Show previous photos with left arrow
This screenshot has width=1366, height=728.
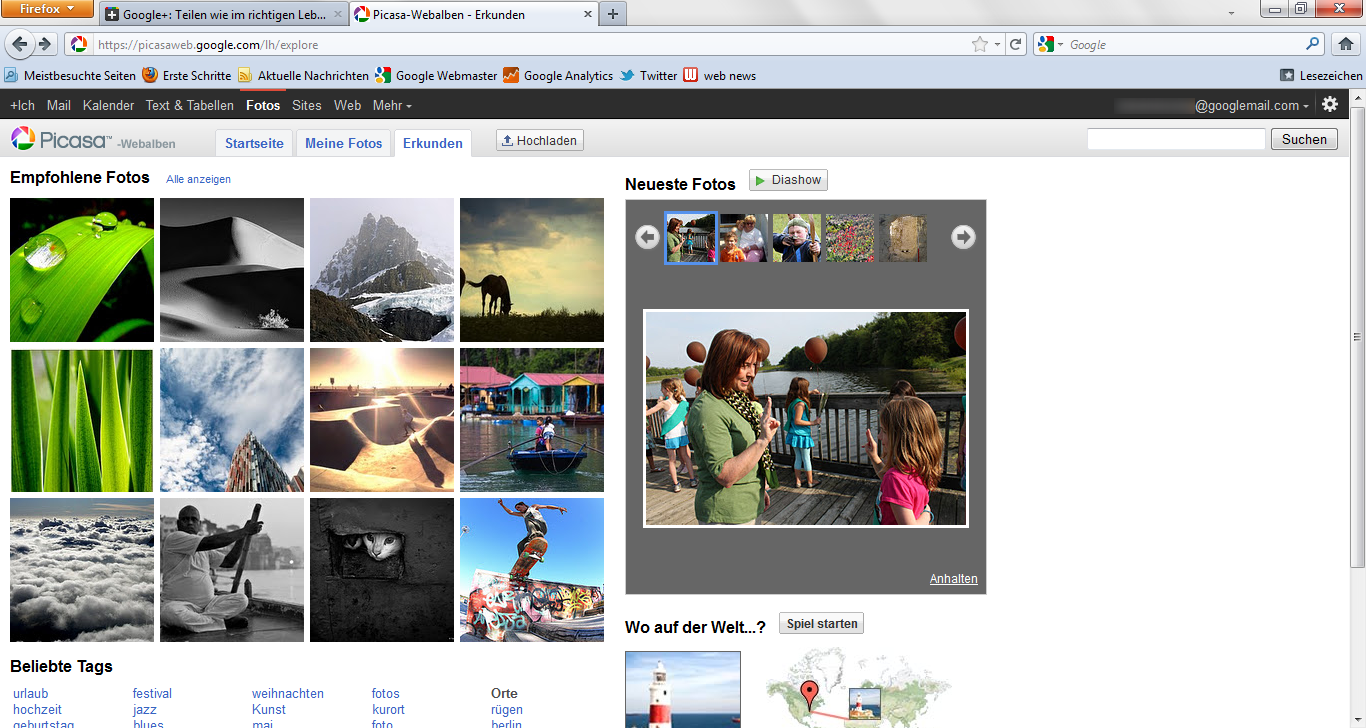pos(647,237)
